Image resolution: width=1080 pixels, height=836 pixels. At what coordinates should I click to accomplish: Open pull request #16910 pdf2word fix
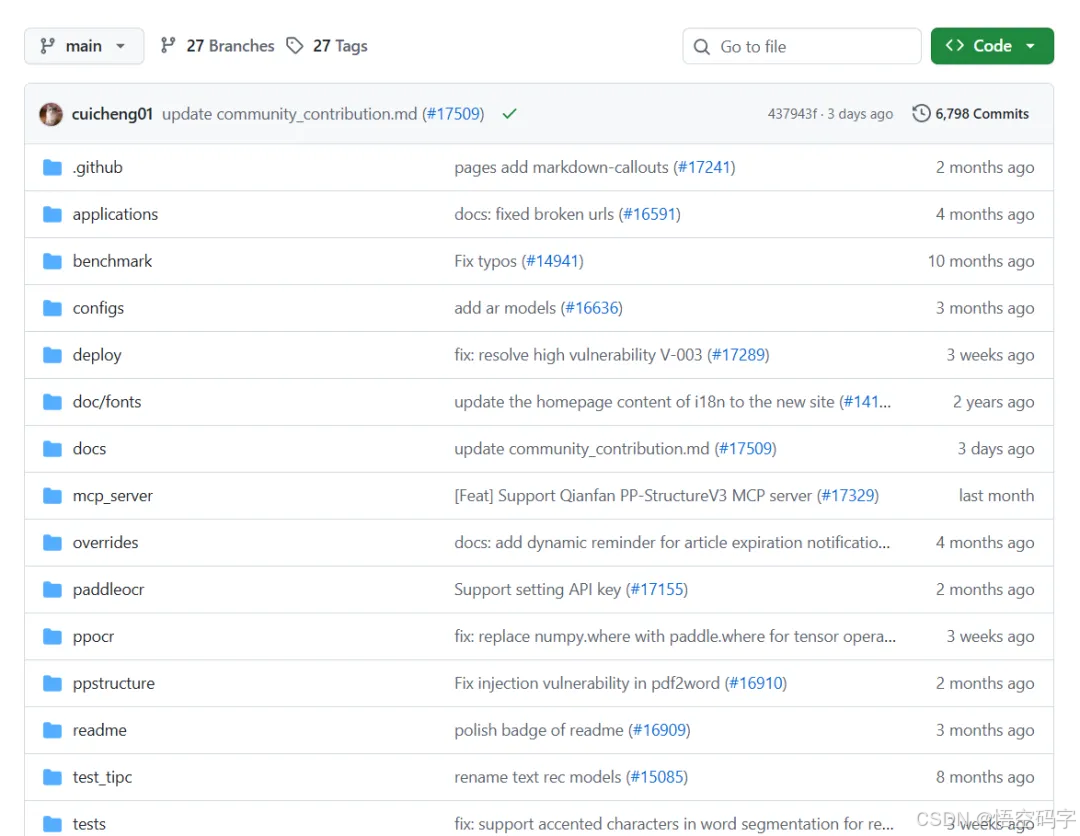(756, 683)
